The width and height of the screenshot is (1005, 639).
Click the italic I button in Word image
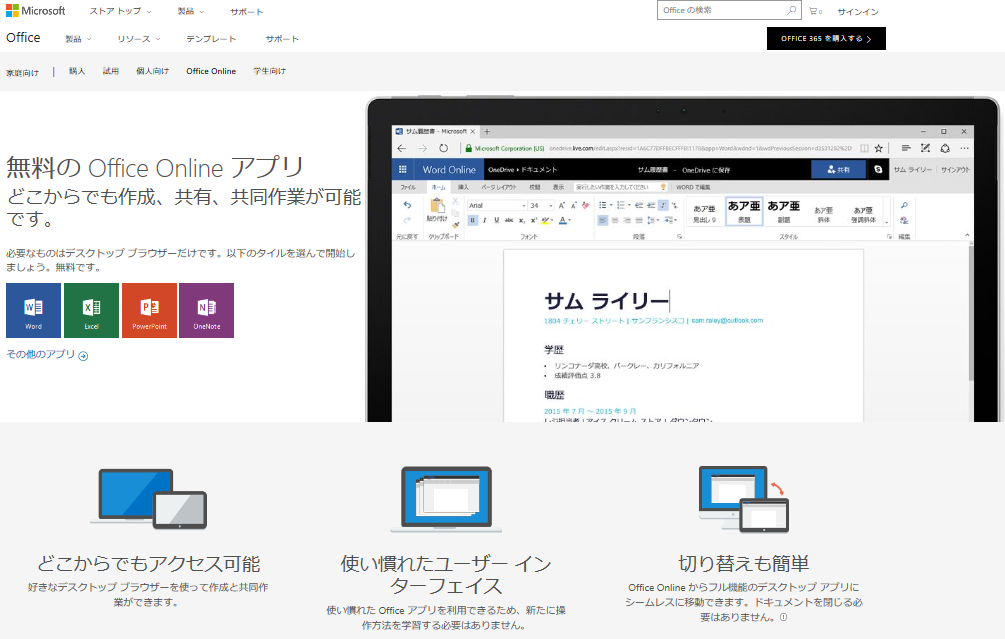click(x=485, y=220)
